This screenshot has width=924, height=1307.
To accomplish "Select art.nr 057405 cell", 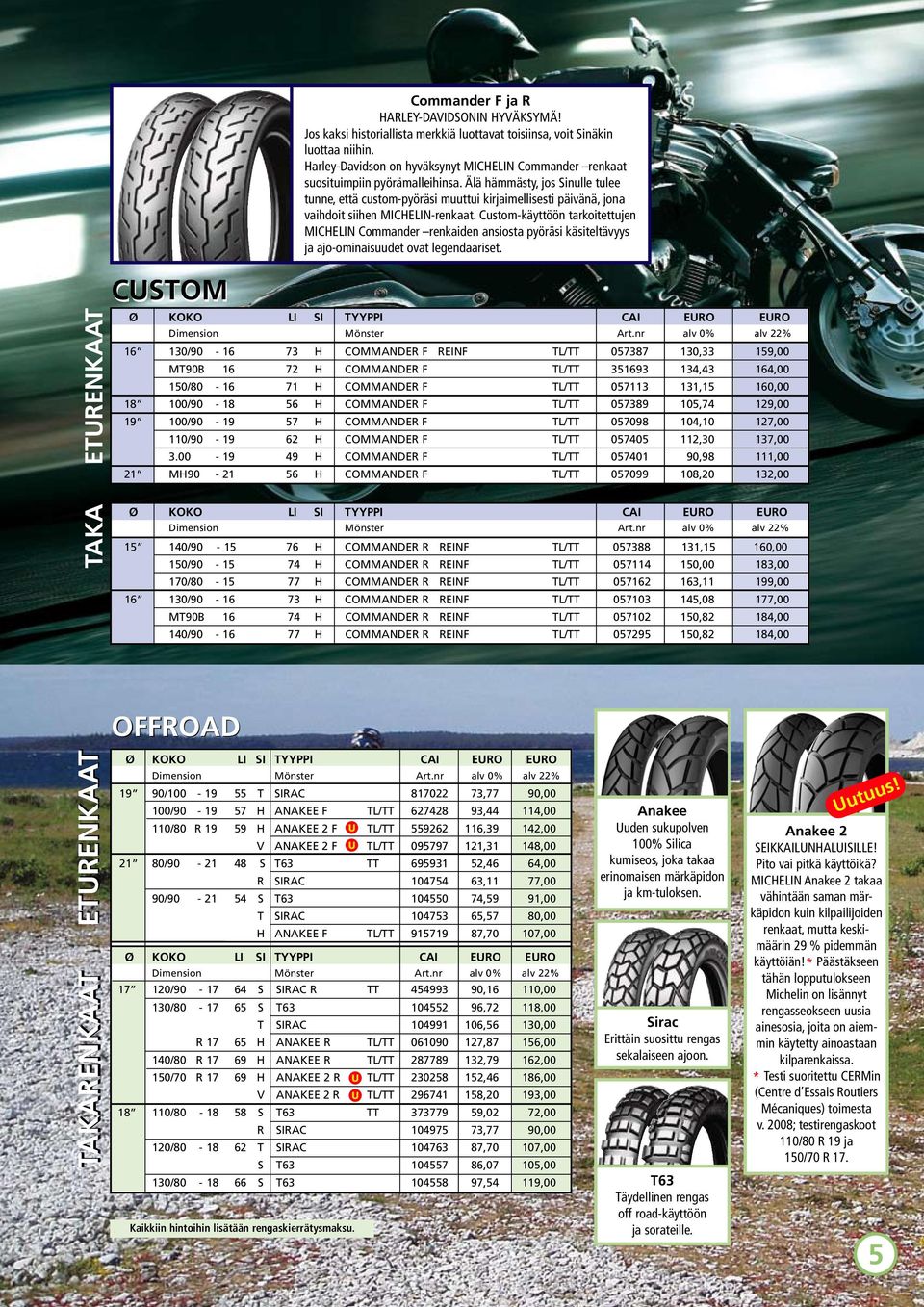I will (x=629, y=439).
